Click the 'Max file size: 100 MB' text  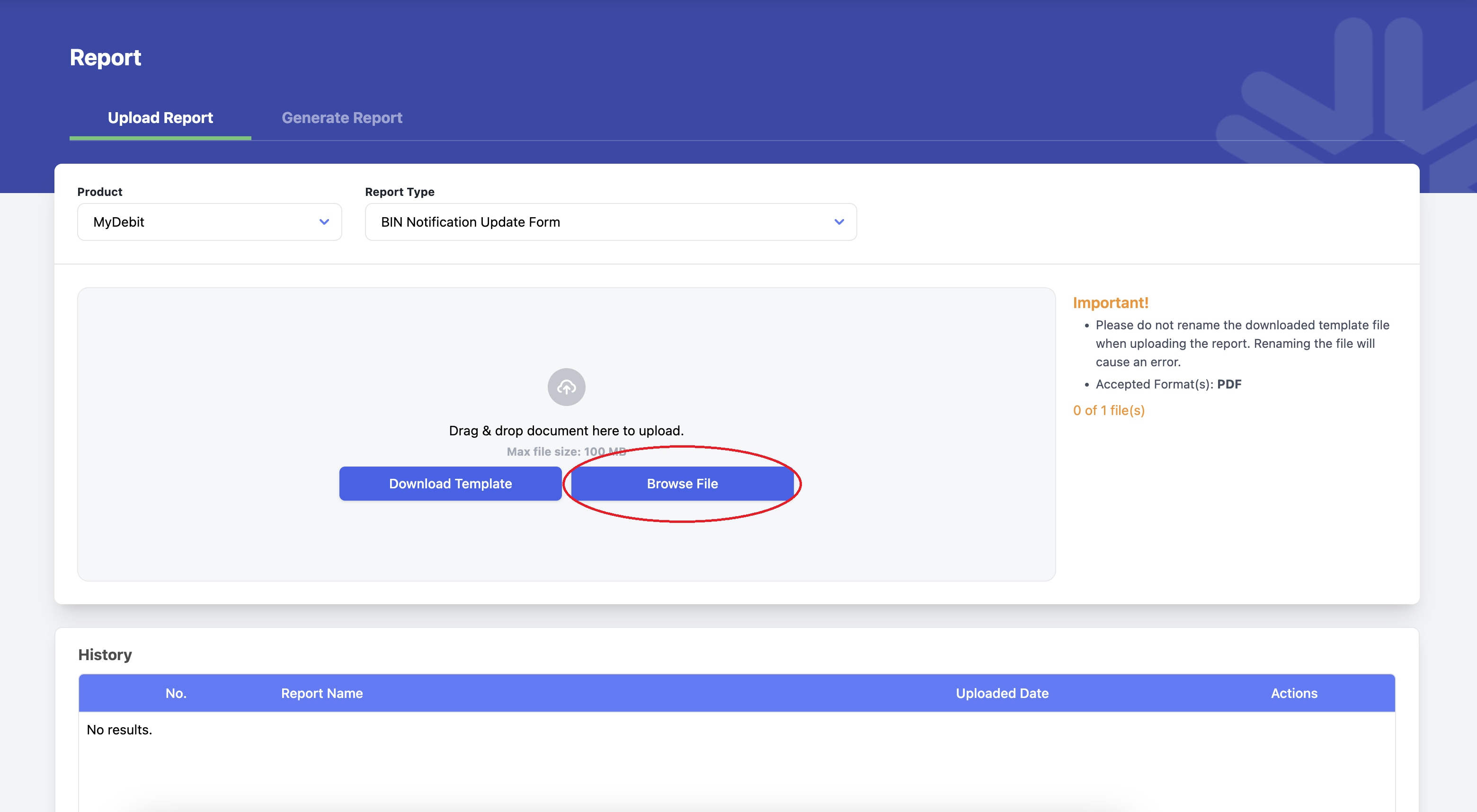566,451
